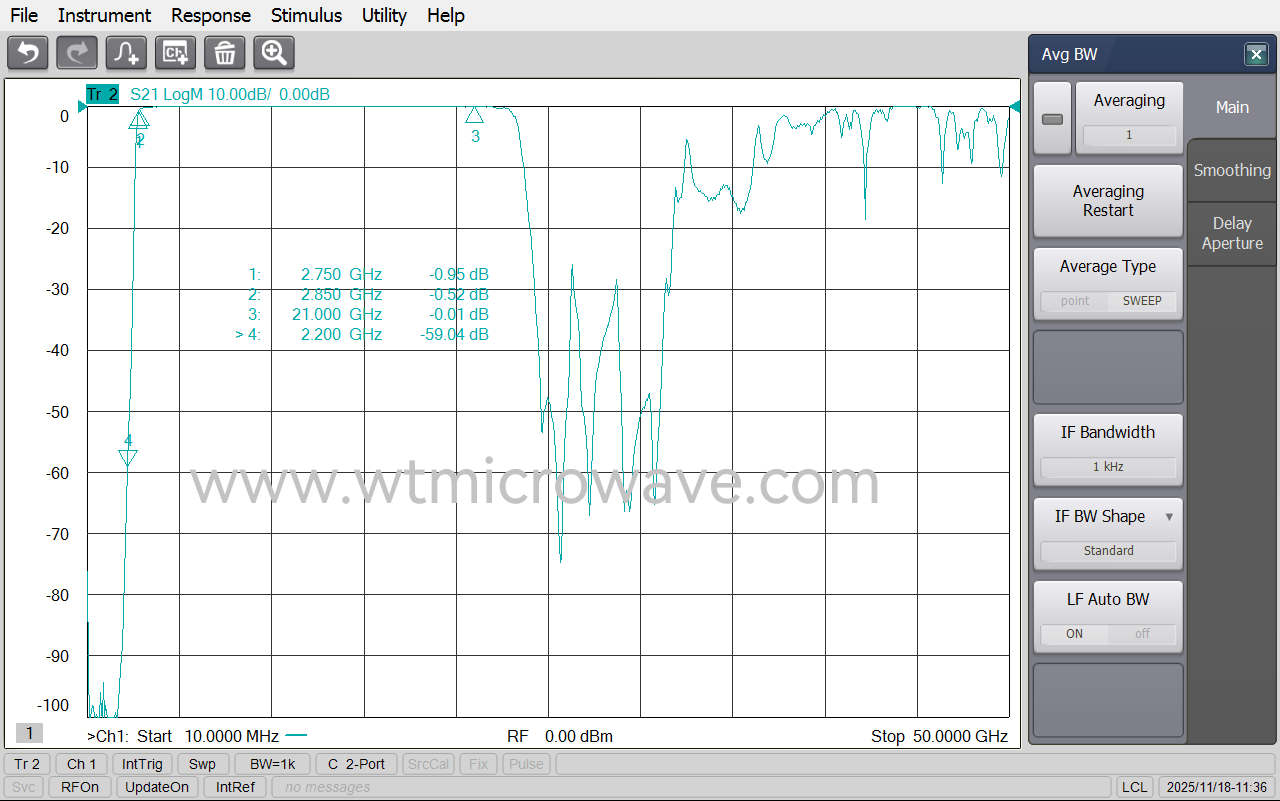Enable the Averaging toggle switch
Viewport: 1280px width, 801px height.
(1051, 118)
